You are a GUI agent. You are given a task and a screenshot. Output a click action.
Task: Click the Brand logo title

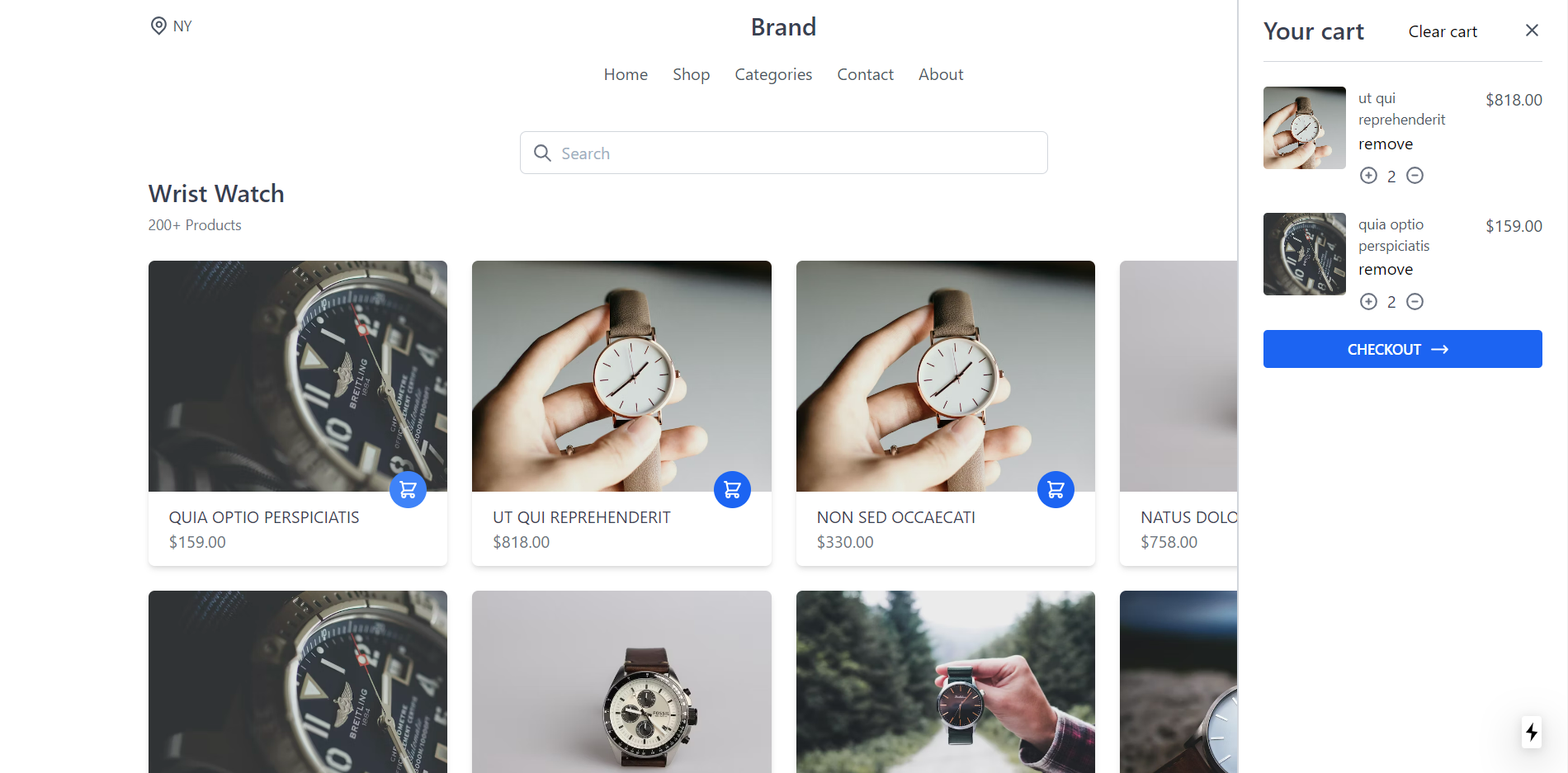(x=783, y=27)
